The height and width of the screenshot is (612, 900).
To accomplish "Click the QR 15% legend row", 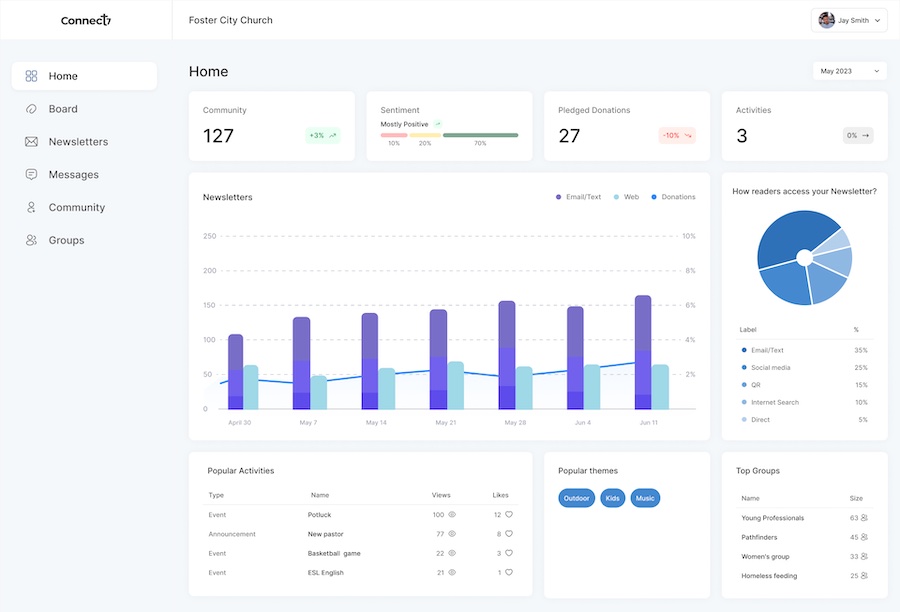I will tap(805, 385).
